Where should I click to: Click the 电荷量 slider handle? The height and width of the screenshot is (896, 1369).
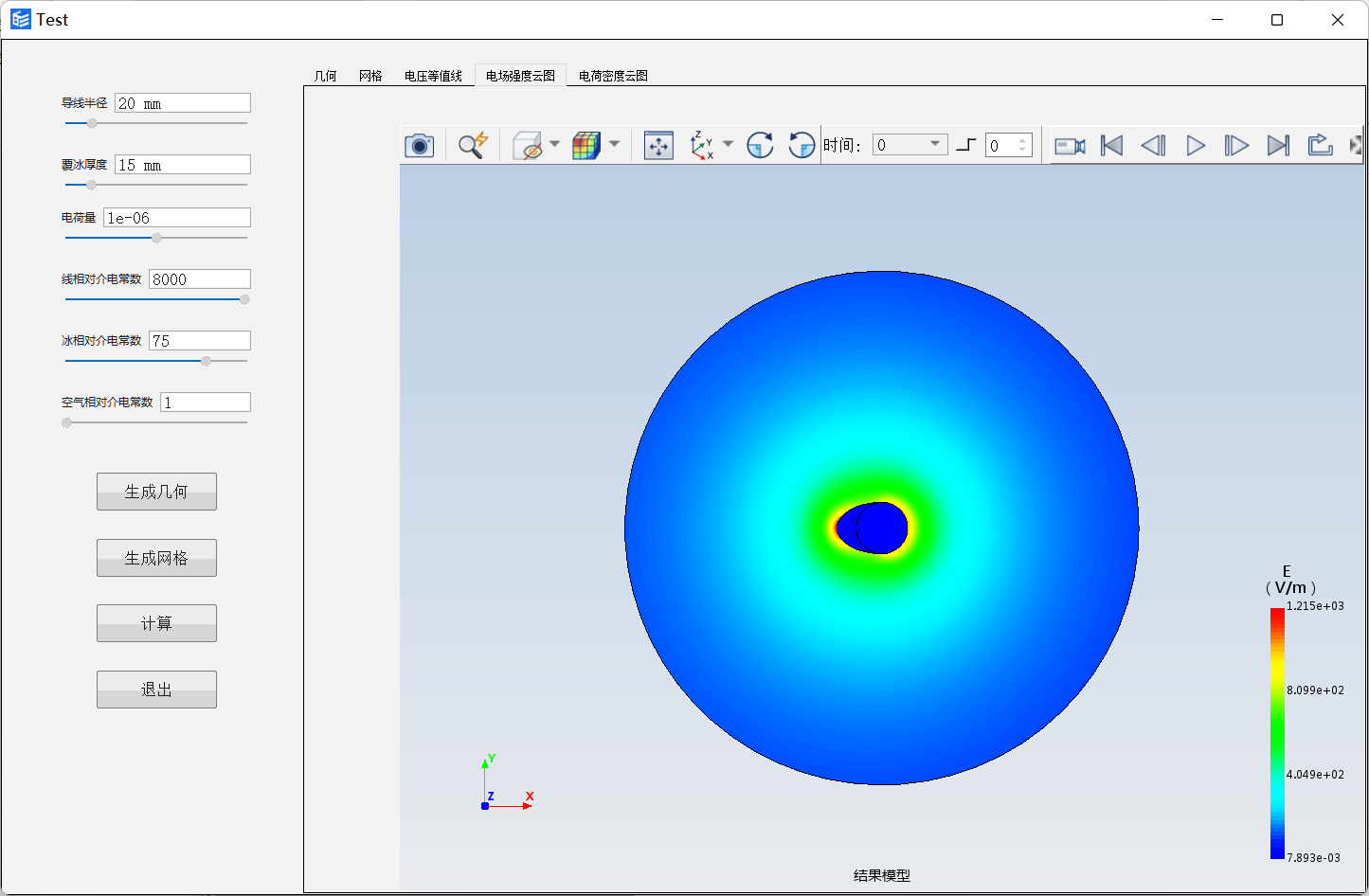[156, 238]
